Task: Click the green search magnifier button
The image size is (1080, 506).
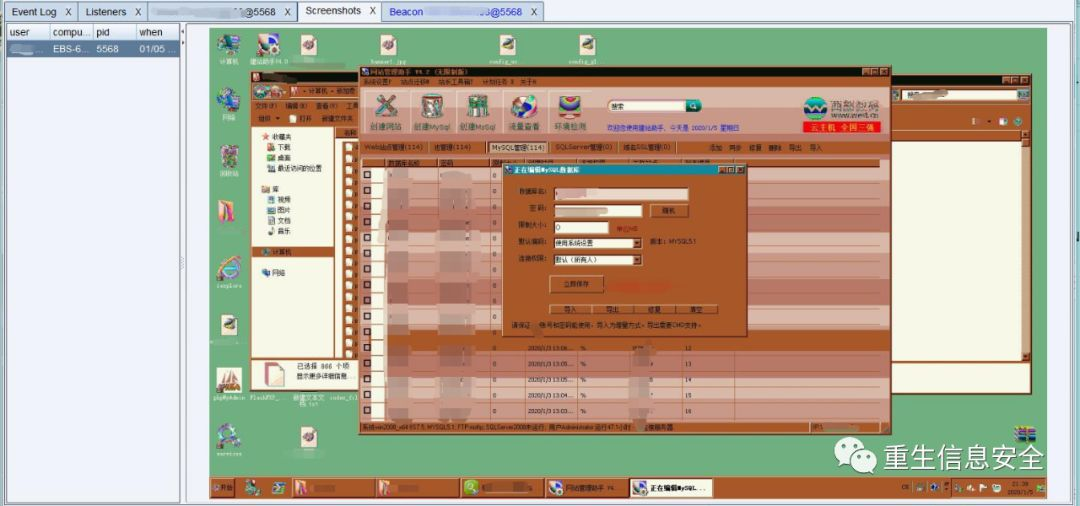Action: 693,106
